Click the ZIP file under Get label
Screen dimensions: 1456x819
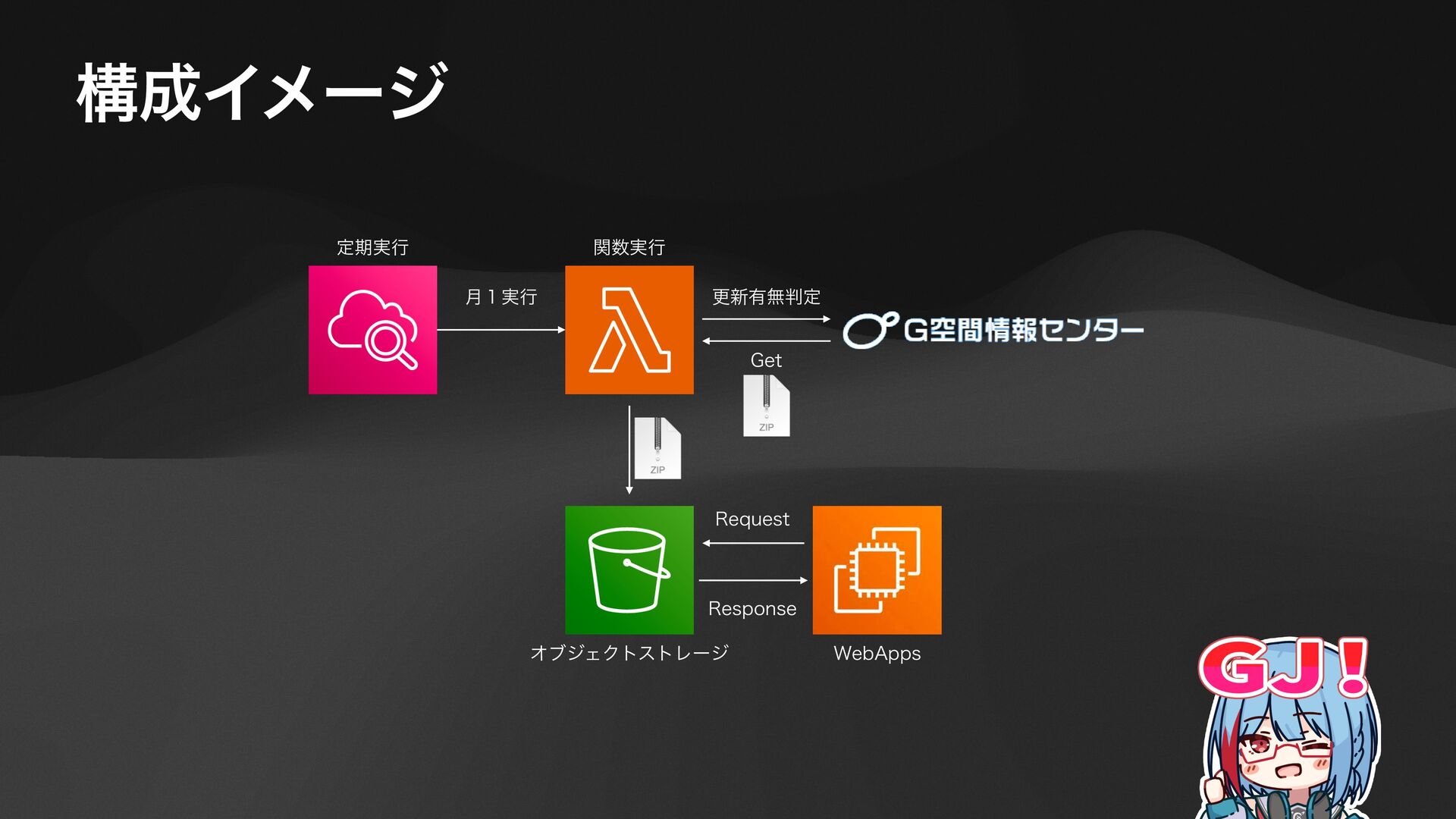[x=766, y=406]
